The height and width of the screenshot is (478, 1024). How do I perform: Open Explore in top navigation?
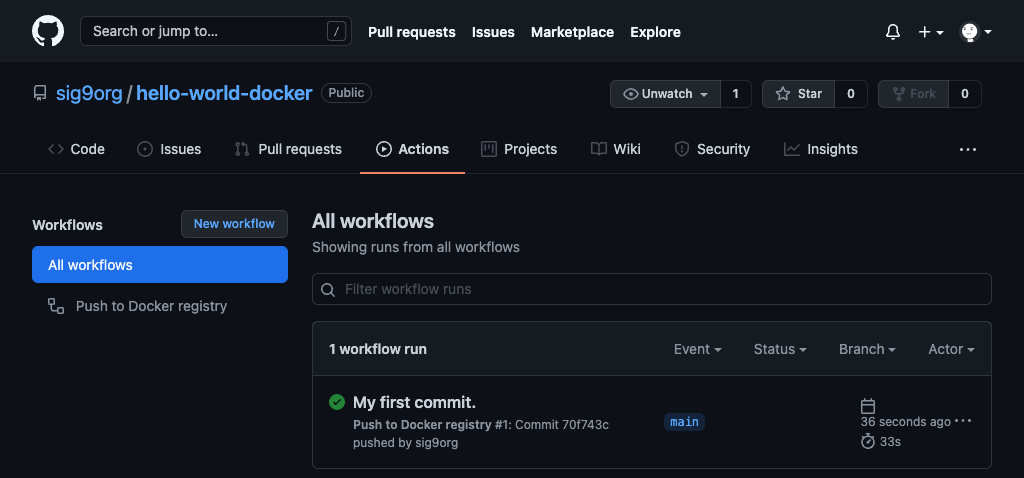tap(655, 31)
